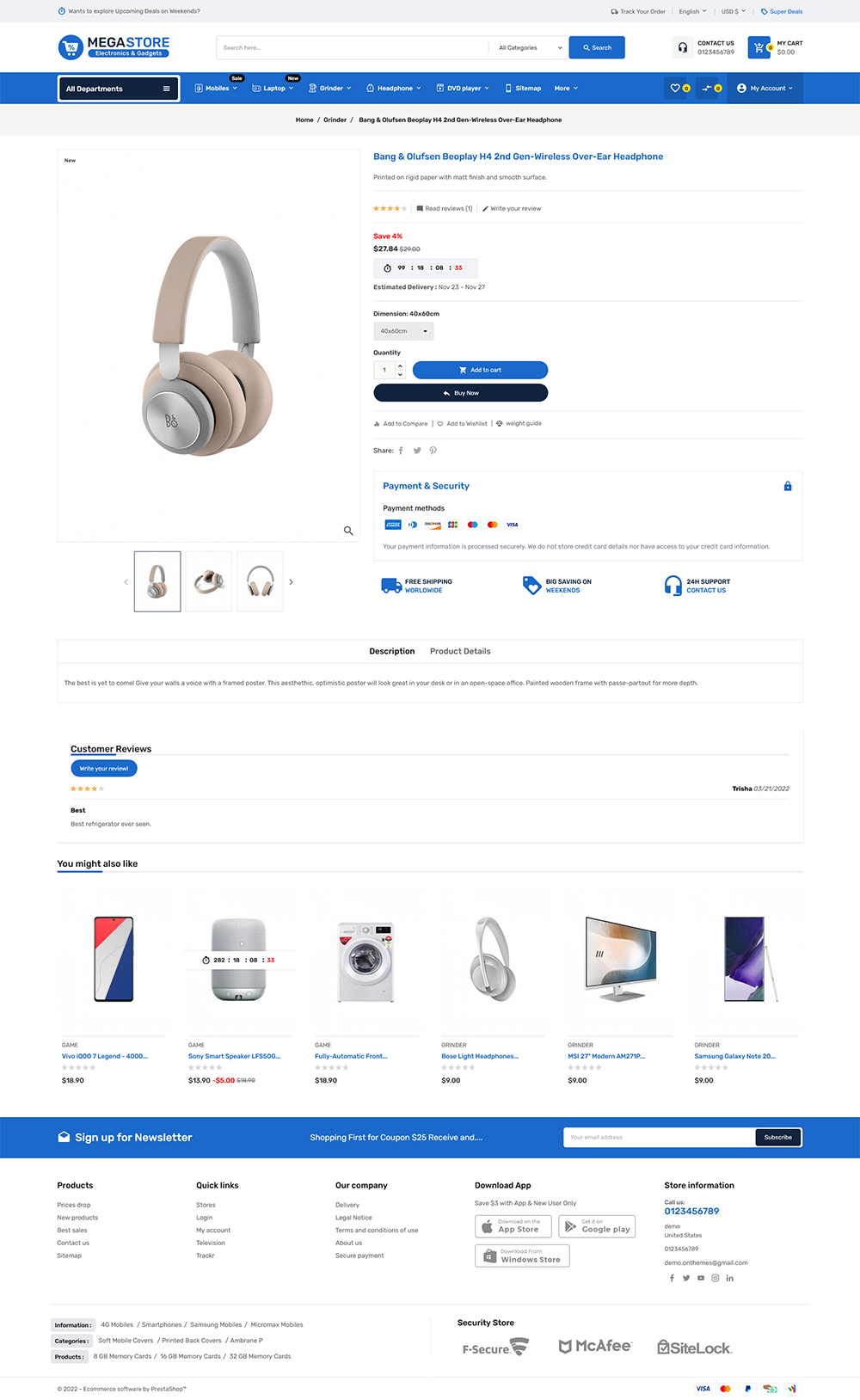Toggle the All Departments hamburger menu
The image size is (860, 1400).
coord(166,89)
